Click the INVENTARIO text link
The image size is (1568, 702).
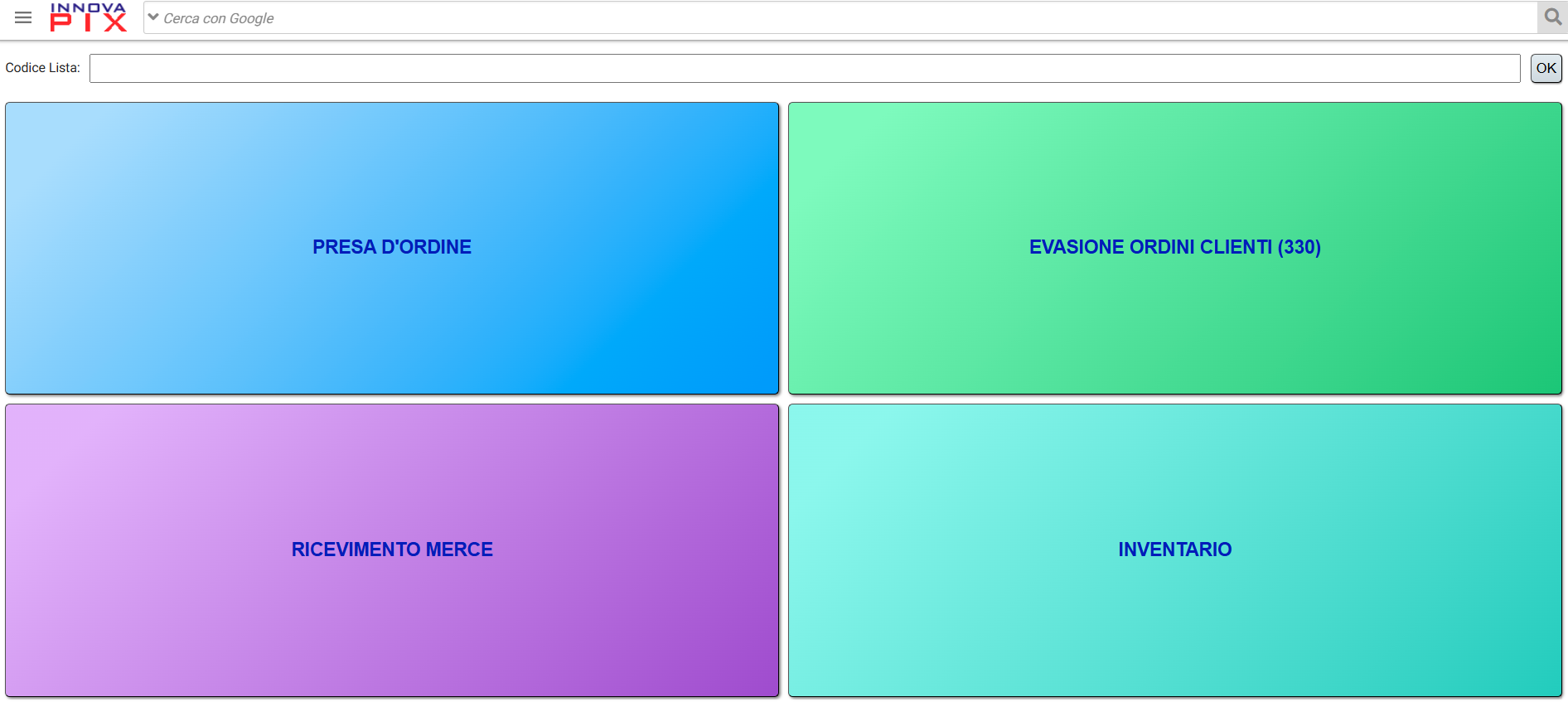(x=1174, y=549)
